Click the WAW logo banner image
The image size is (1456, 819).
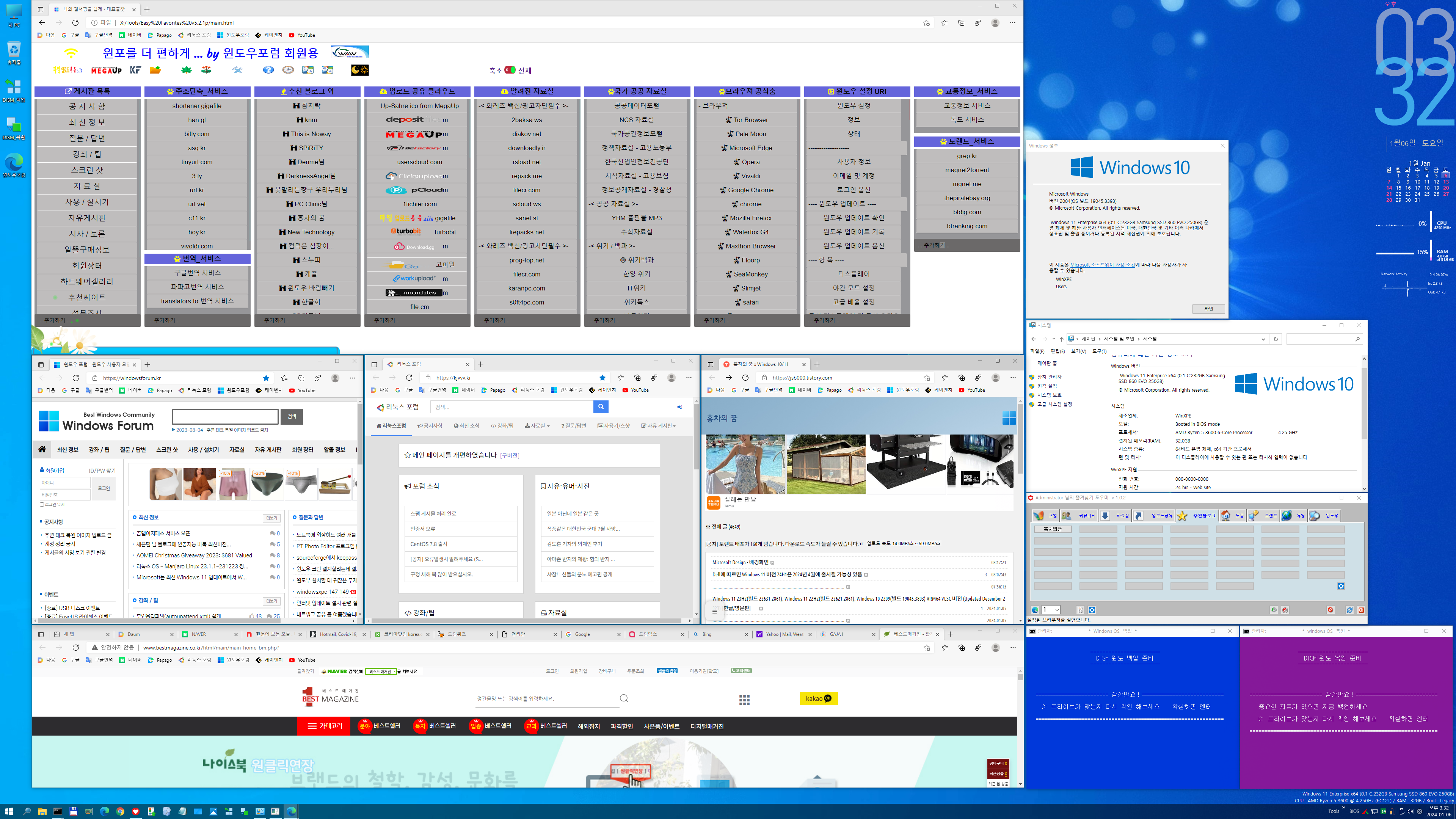(349, 52)
